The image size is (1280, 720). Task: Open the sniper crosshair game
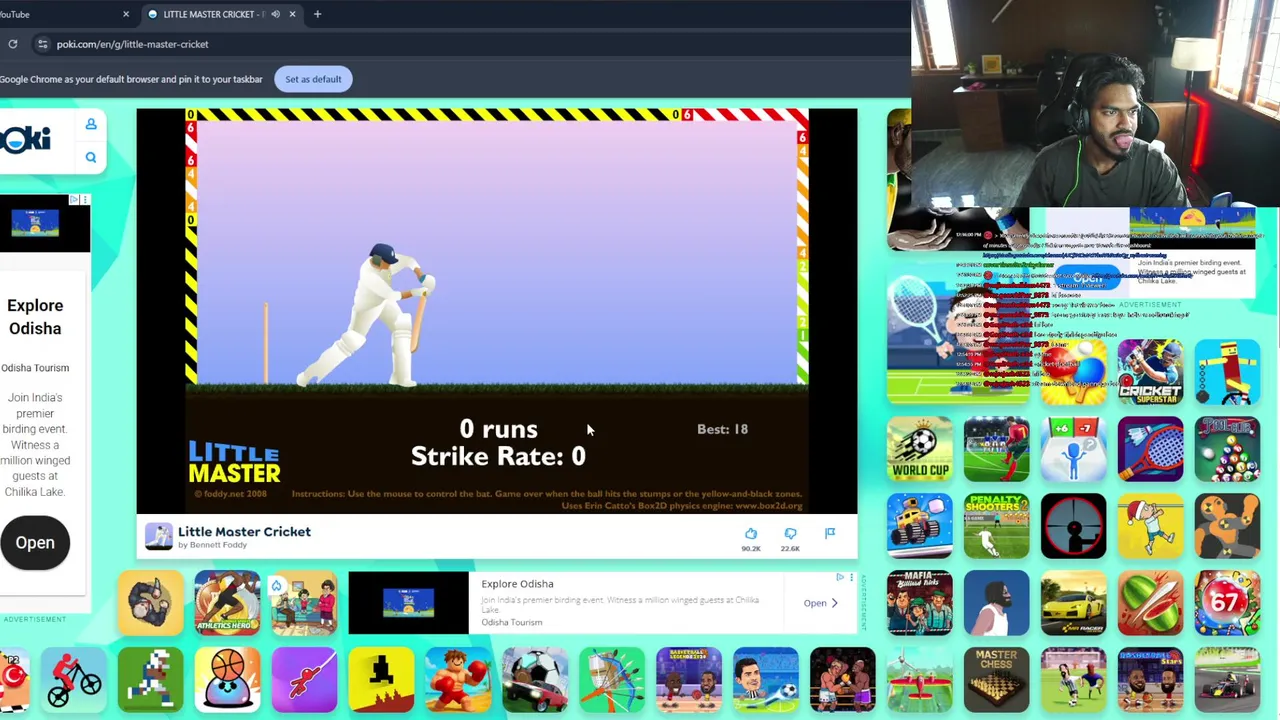tap(1074, 526)
